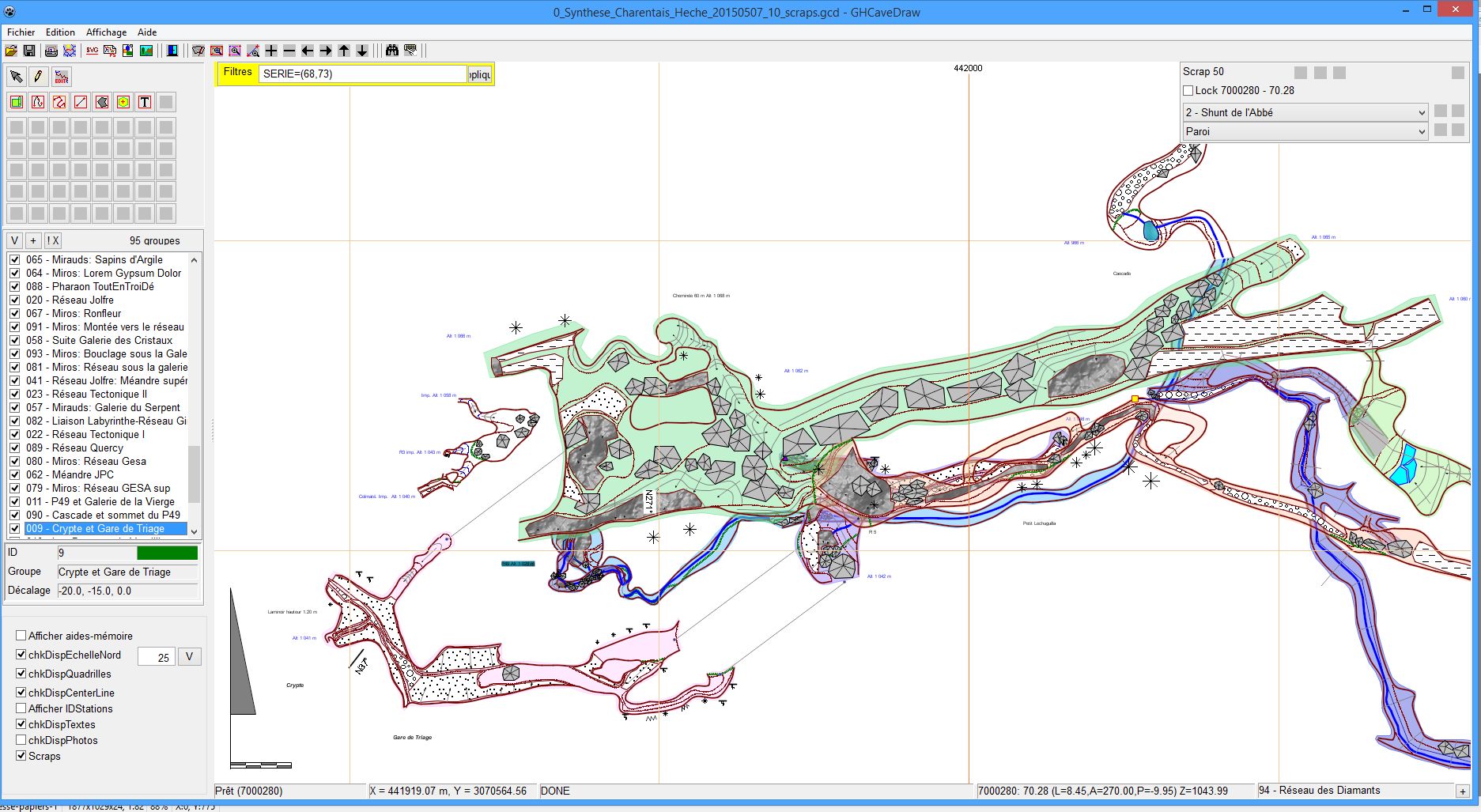Activate the red zoom window tool

click(x=217, y=51)
